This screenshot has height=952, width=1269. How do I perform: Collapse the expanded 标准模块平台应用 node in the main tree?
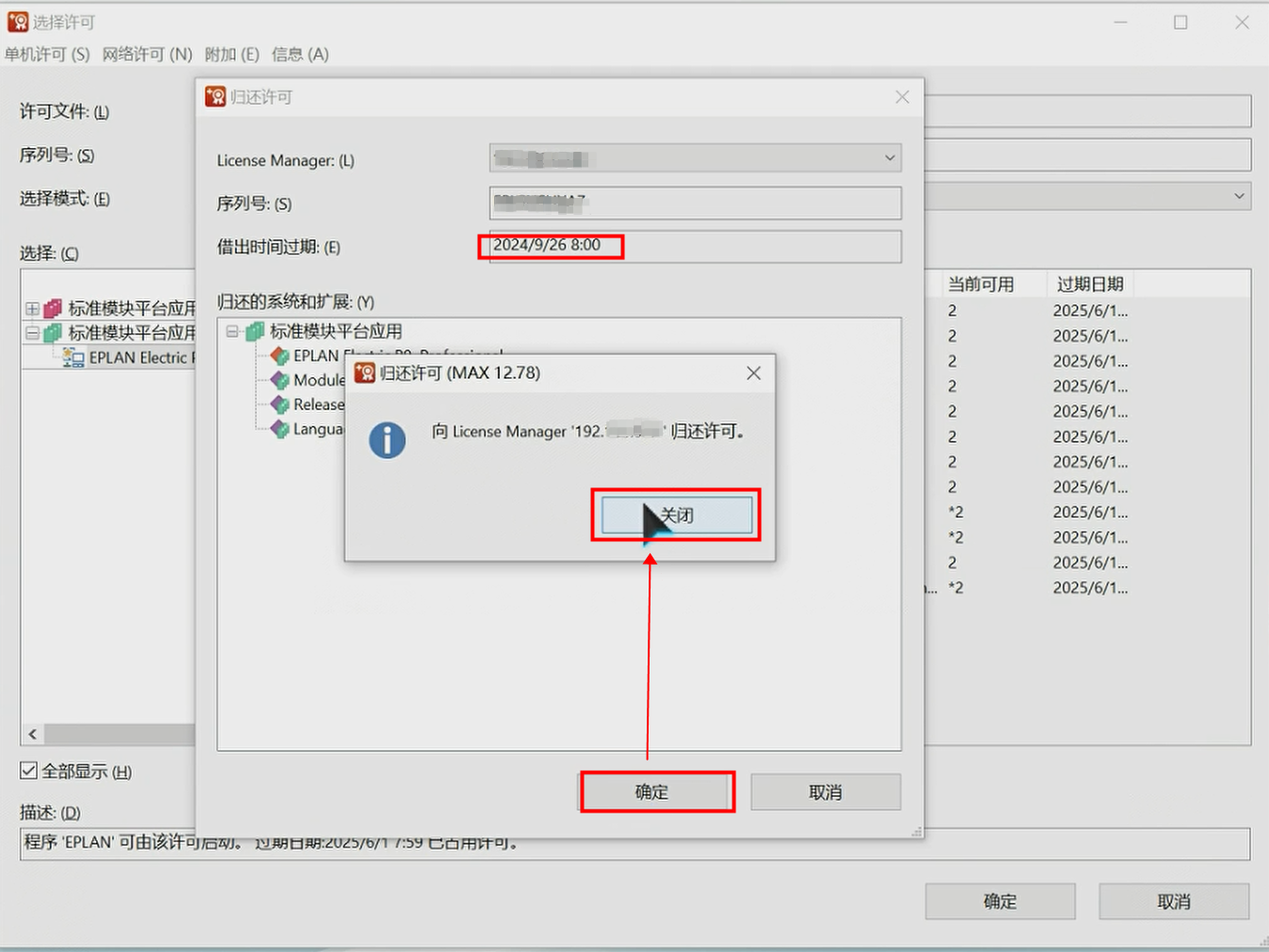tap(32, 333)
